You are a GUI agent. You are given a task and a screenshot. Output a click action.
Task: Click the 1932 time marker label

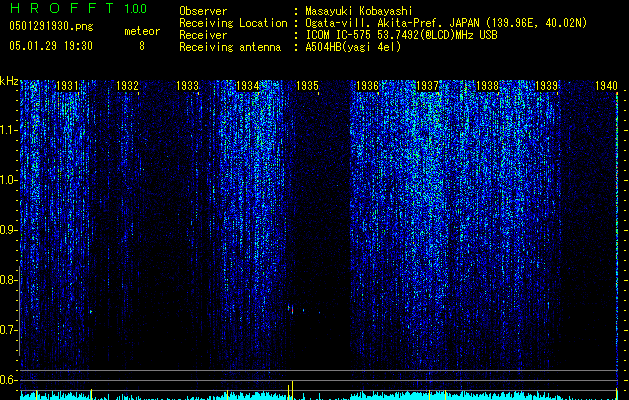(128, 86)
